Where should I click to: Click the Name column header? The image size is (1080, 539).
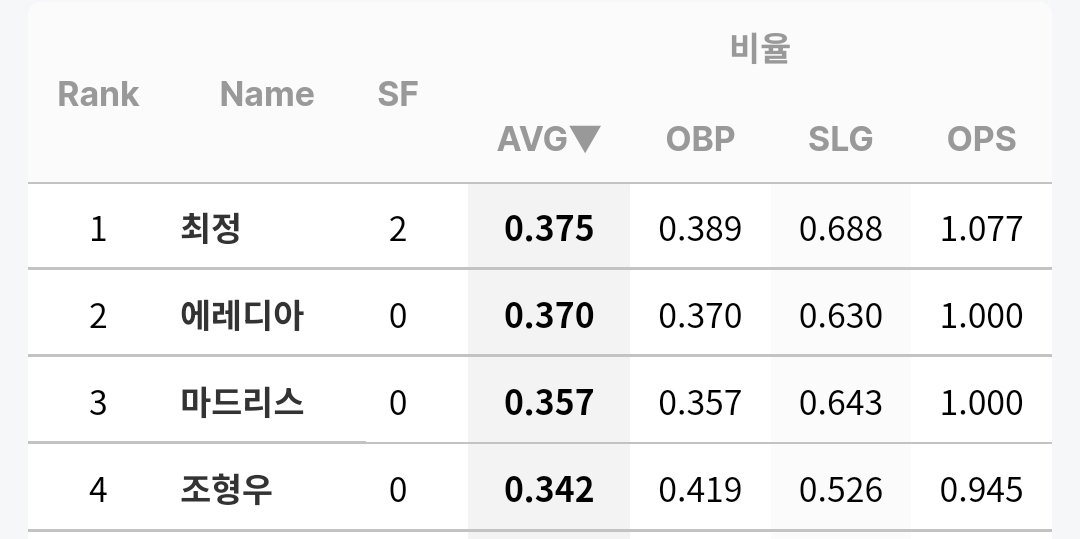coord(267,94)
